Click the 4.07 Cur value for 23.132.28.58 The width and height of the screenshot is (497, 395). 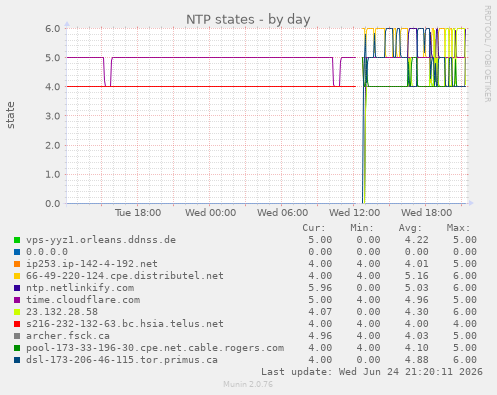[x=320, y=312]
